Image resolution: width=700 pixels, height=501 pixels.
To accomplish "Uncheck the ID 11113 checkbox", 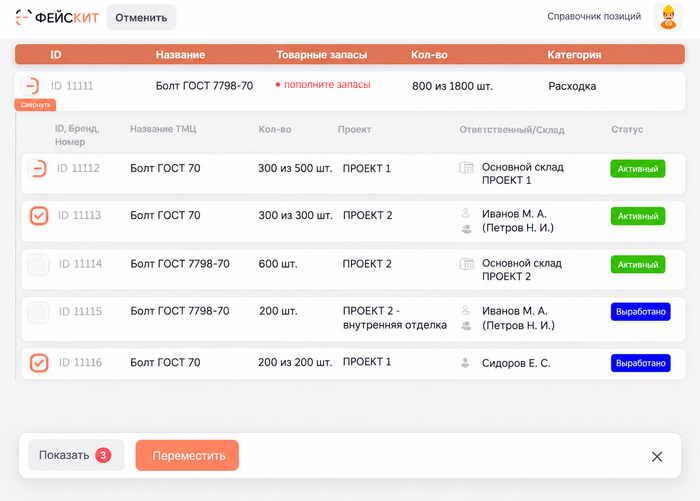I will [x=39, y=216].
